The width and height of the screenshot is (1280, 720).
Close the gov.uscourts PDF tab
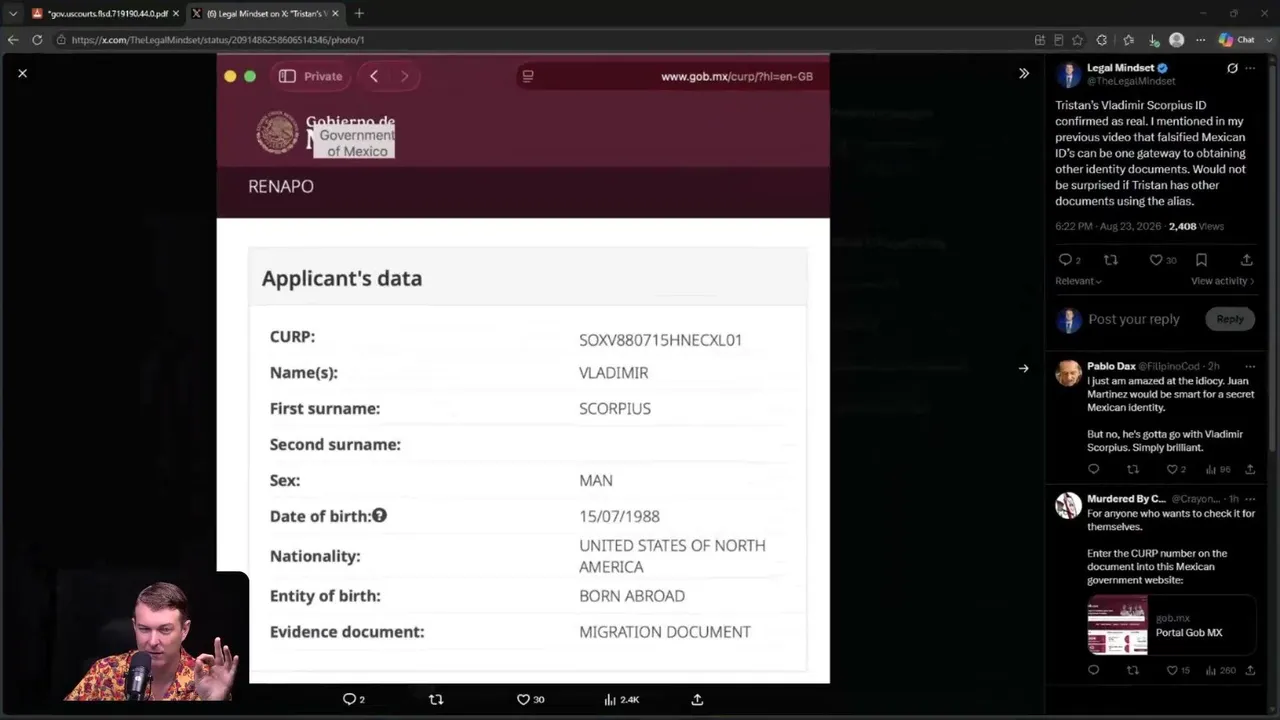click(x=175, y=13)
